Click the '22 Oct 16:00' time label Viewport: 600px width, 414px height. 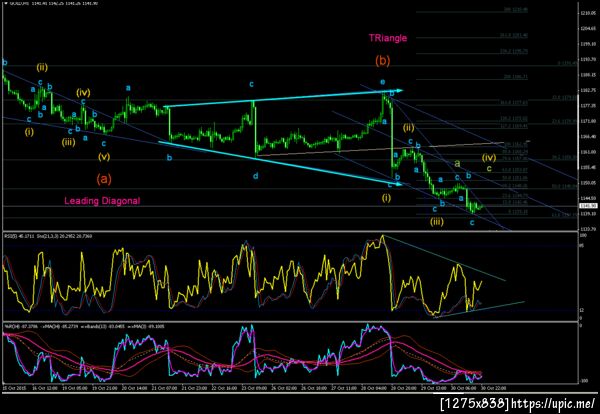click(224, 388)
